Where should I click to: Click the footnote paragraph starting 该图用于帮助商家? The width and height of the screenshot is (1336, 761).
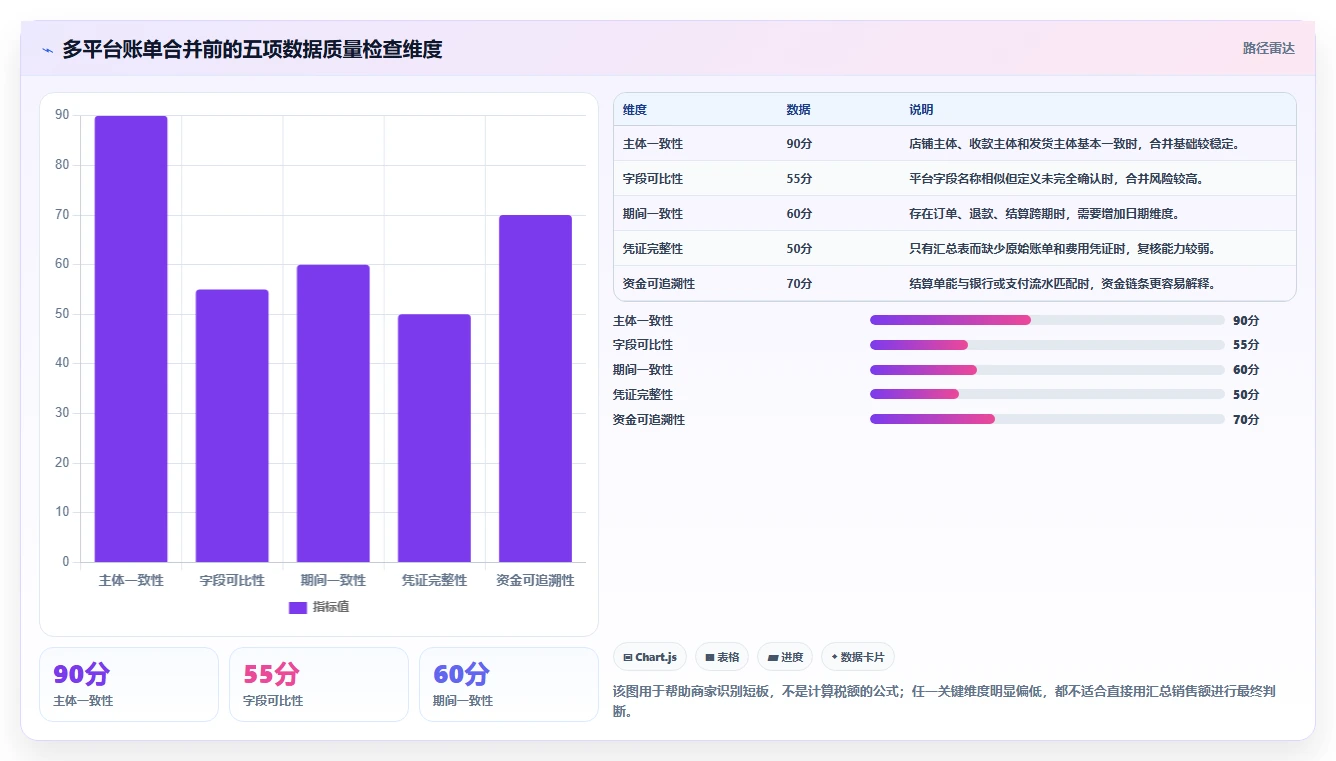[943, 702]
